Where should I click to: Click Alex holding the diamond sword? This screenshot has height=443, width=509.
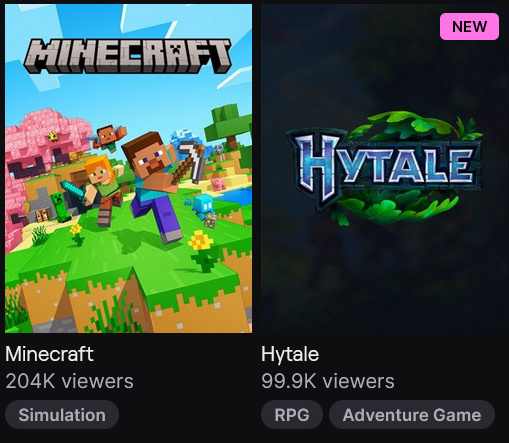[x=100, y=190]
